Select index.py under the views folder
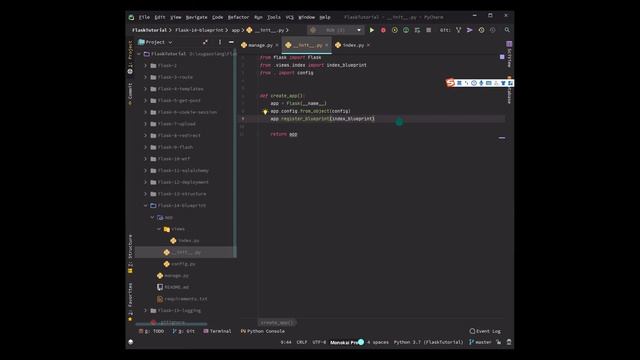This screenshot has height=360, width=640. pyautogui.click(x=189, y=241)
